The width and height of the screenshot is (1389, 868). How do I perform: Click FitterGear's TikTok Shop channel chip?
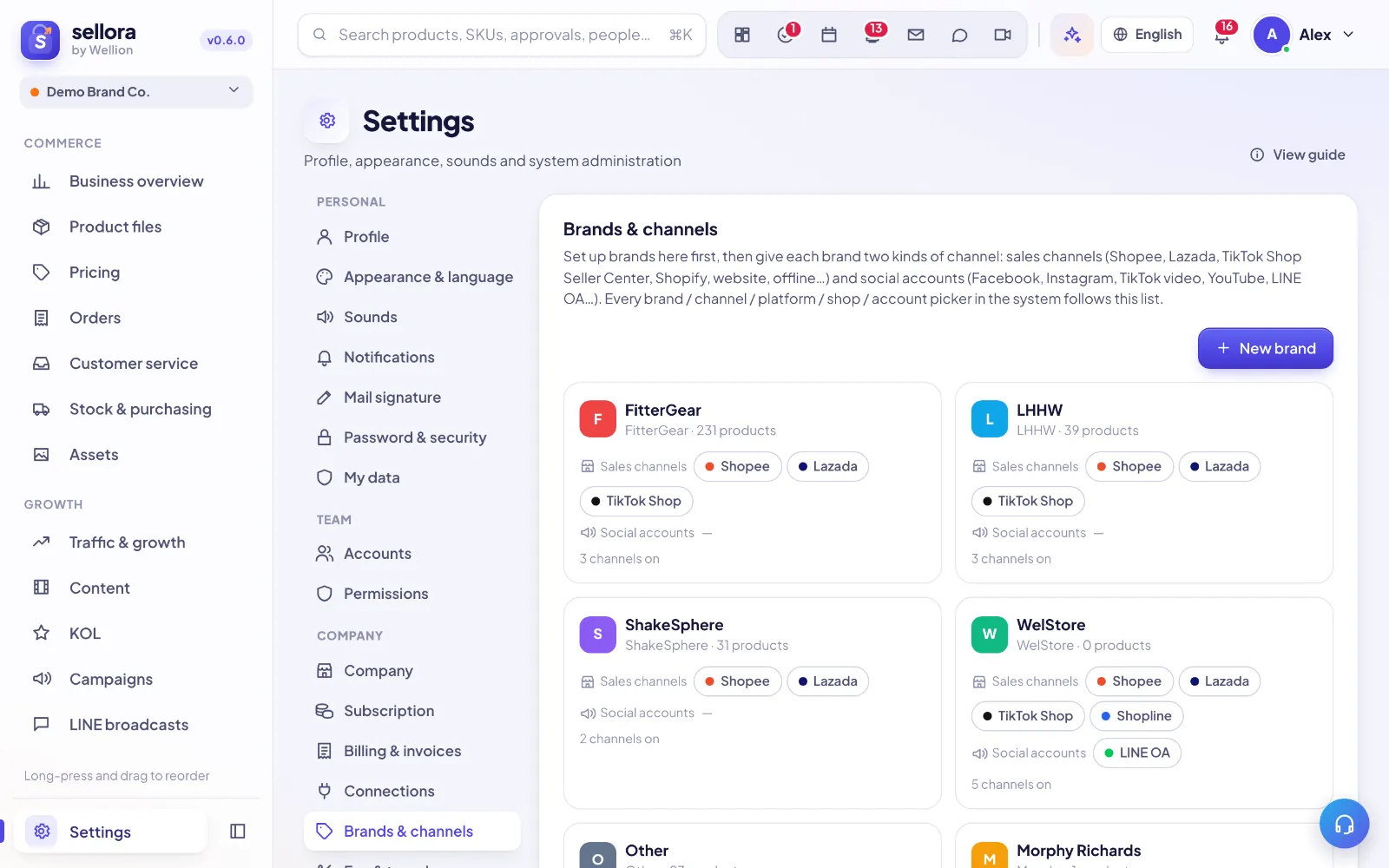[x=636, y=501]
